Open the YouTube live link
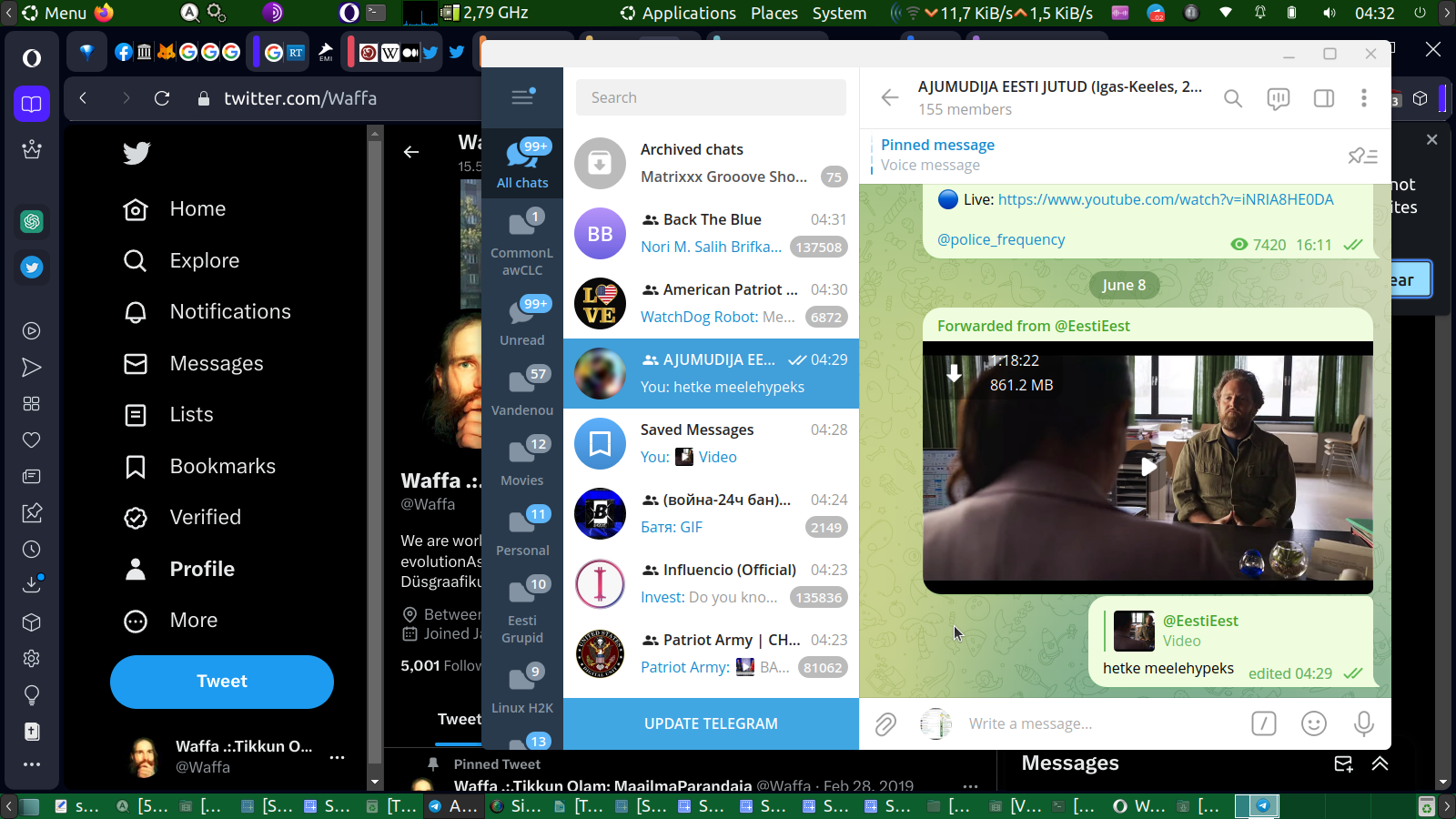This screenshot has width=1456, height=819. coord(1166,199)
